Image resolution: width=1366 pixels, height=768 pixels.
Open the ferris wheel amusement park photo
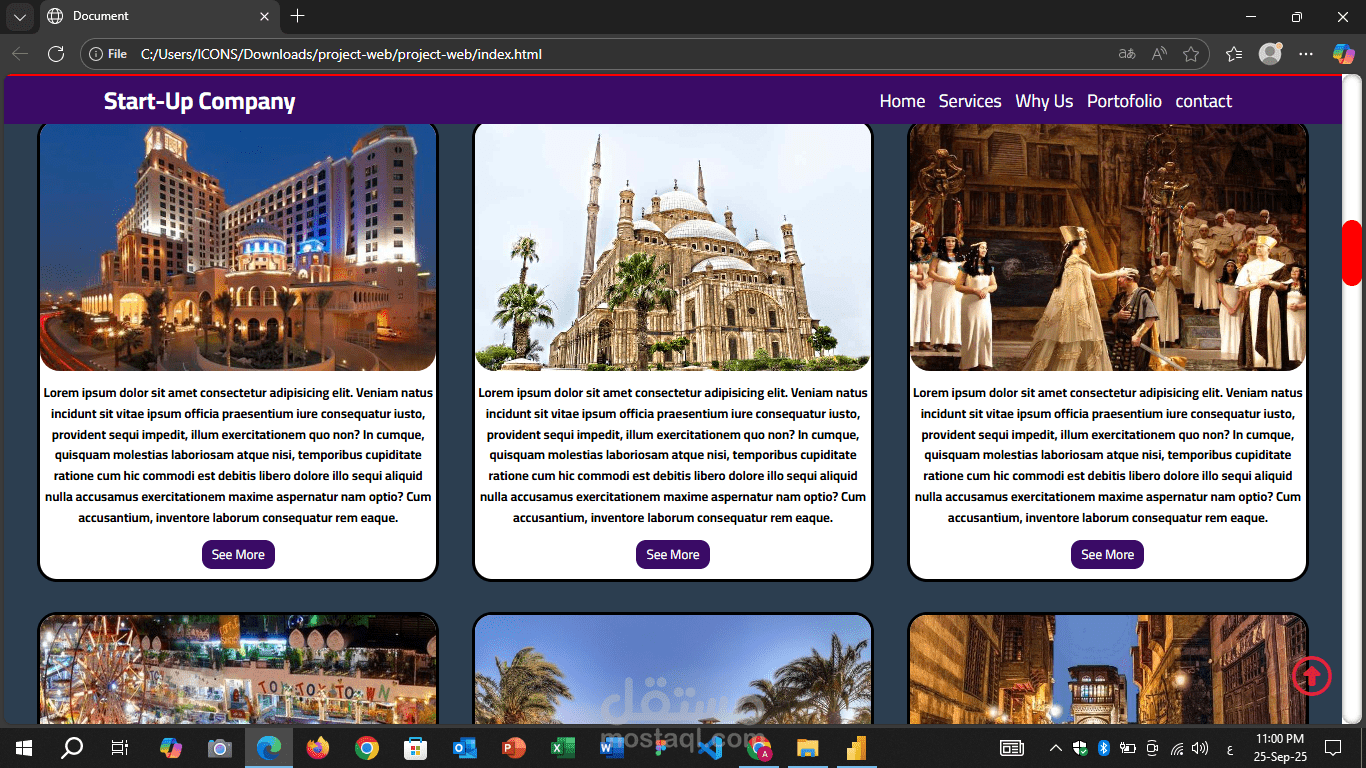click(x=238, y=669)
